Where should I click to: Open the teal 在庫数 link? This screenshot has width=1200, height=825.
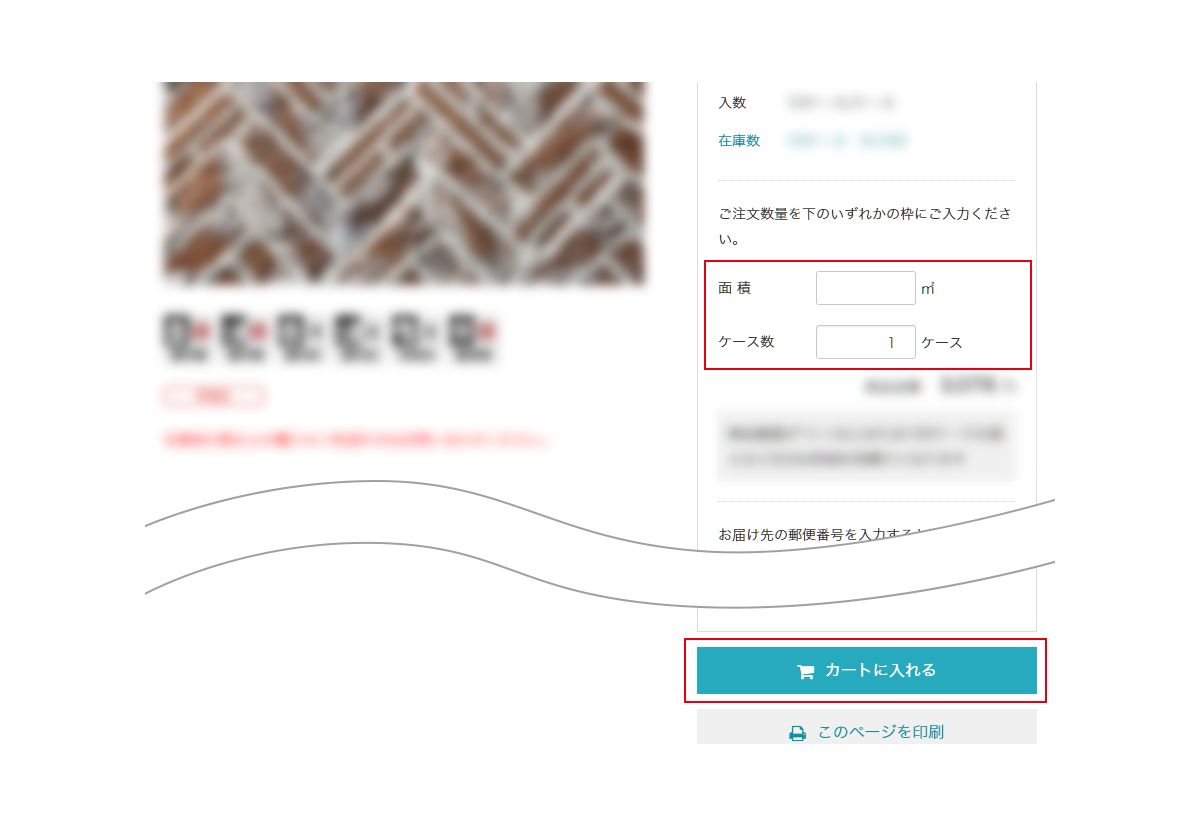739,141
